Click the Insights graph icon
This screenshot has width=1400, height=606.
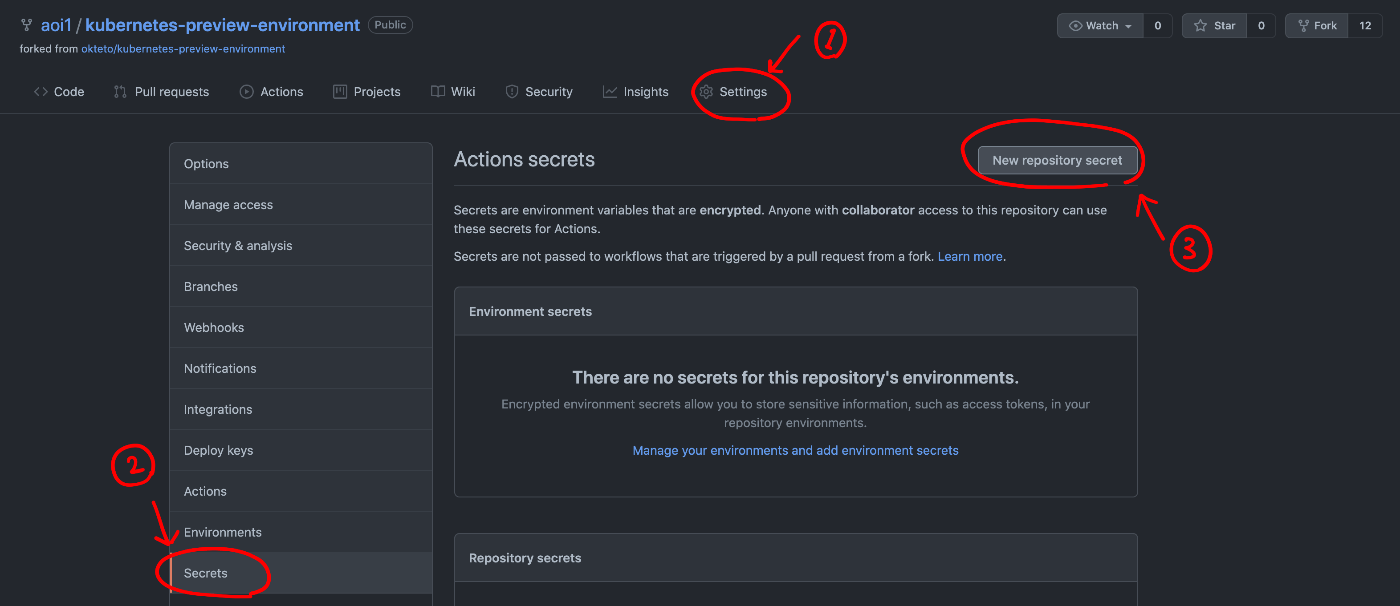610,91
